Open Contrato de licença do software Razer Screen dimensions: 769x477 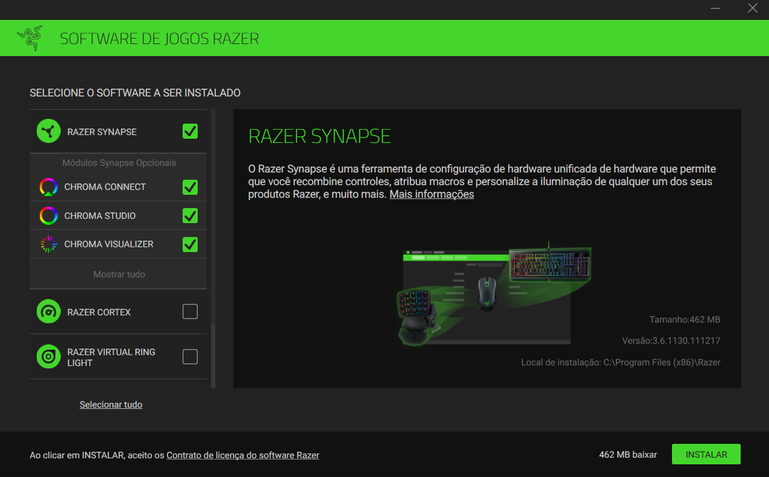[x=243, y=455]
